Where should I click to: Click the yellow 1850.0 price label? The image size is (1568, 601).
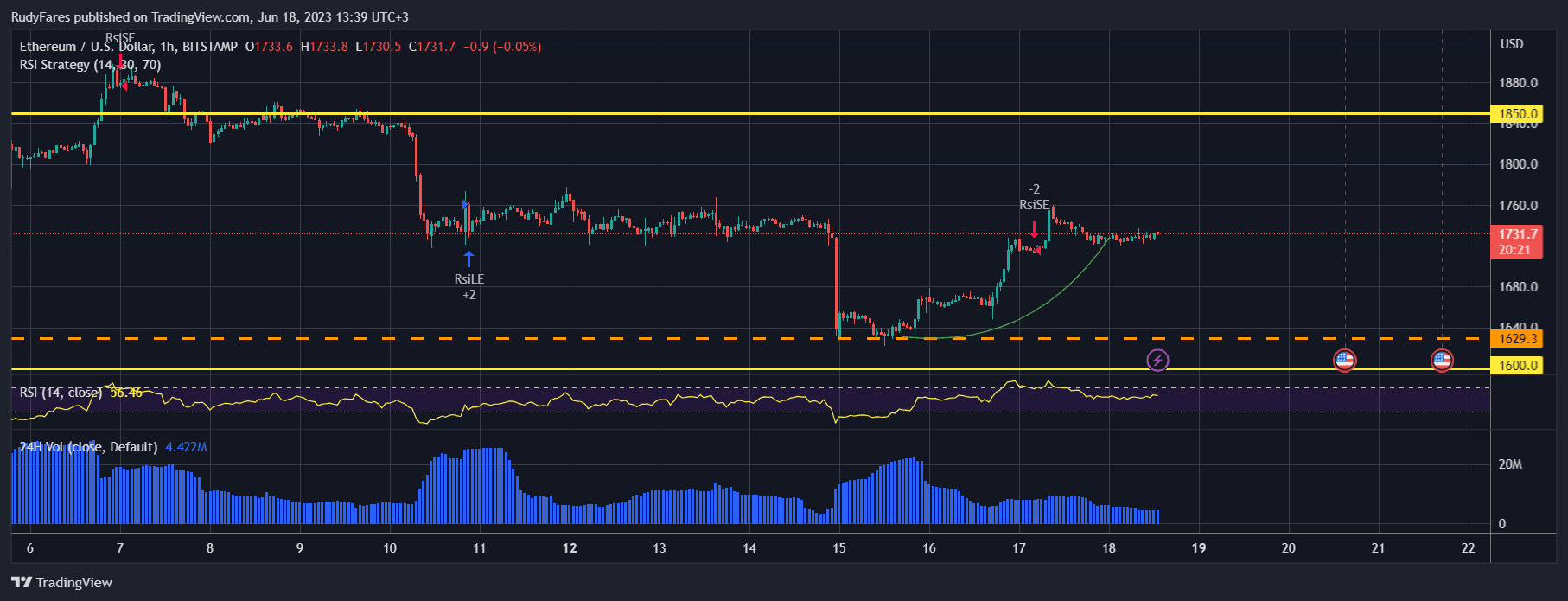[1517, 113]
